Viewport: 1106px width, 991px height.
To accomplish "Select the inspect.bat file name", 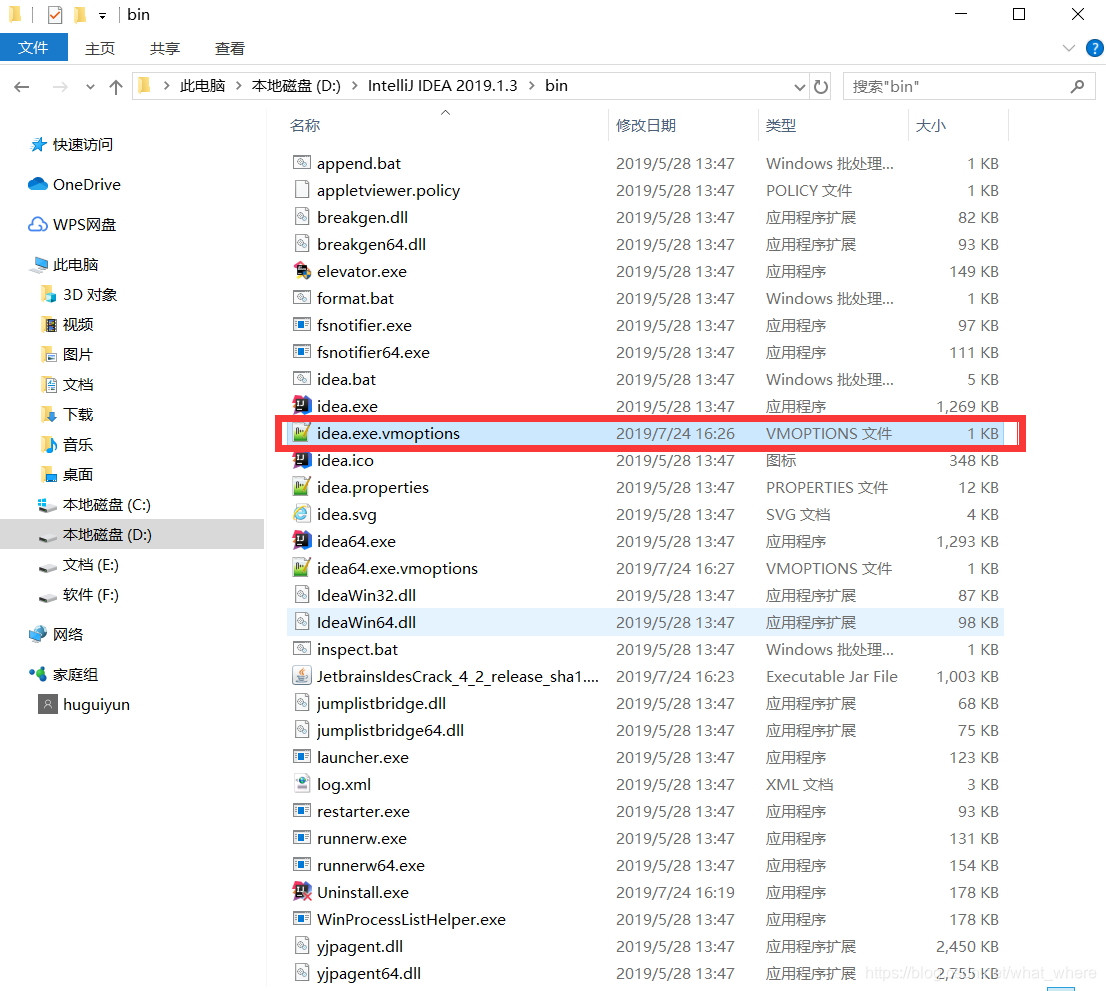I will (358, 649).
